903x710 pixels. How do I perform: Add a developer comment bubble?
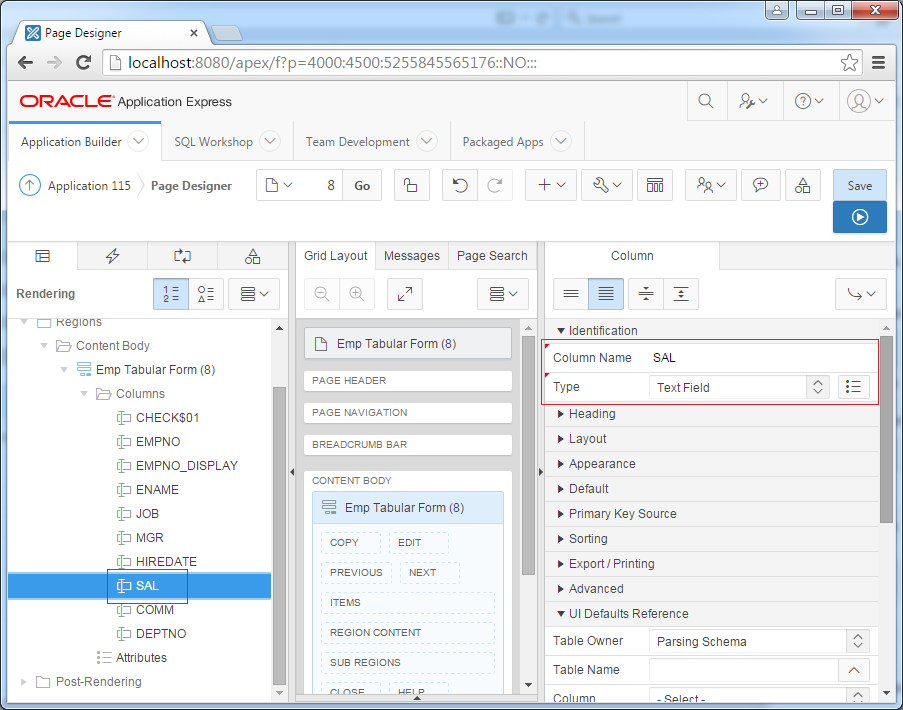pos(760,185)
